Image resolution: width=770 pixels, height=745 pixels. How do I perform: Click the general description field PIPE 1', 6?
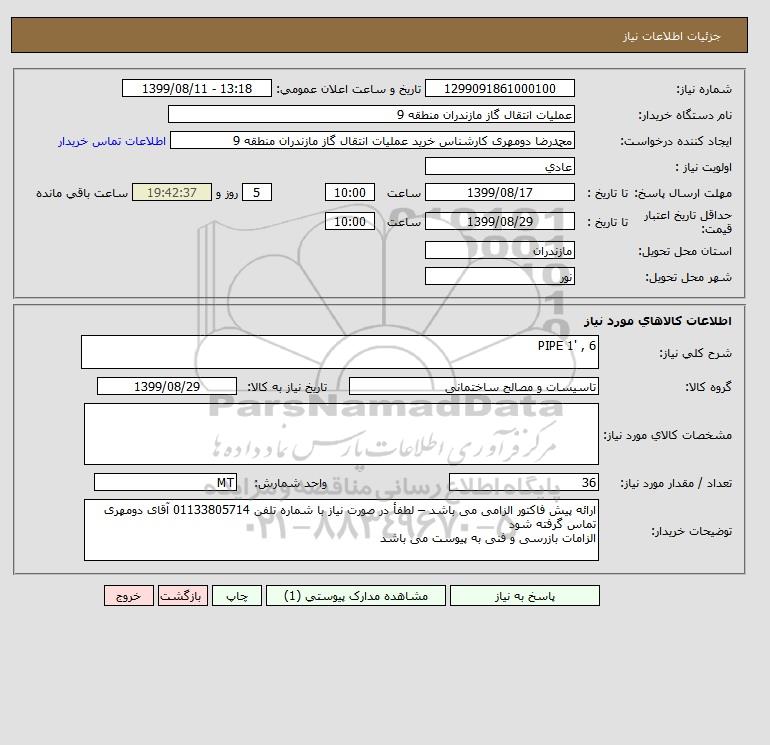[340, 352]
